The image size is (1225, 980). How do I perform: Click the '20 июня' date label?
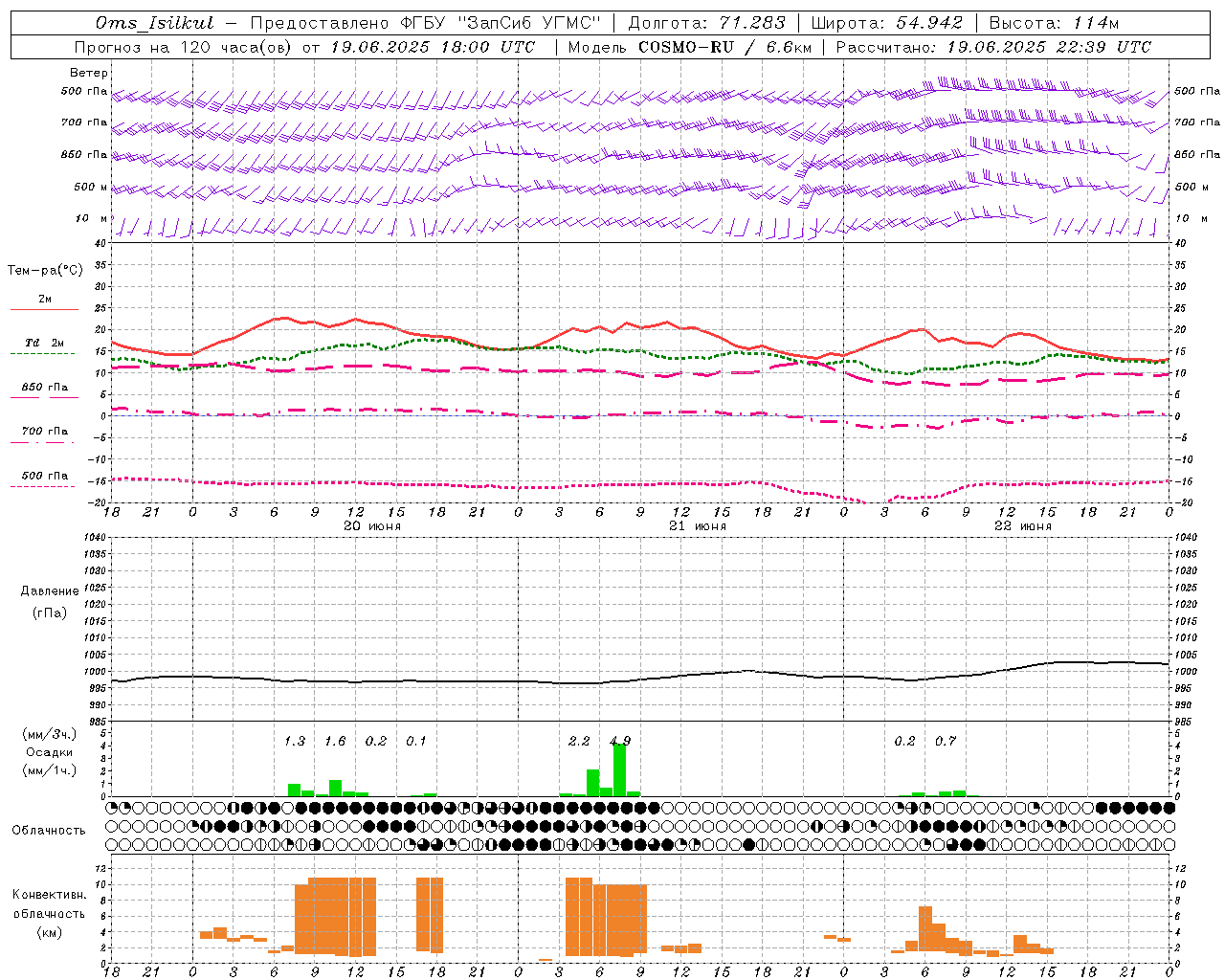point(372,526)
